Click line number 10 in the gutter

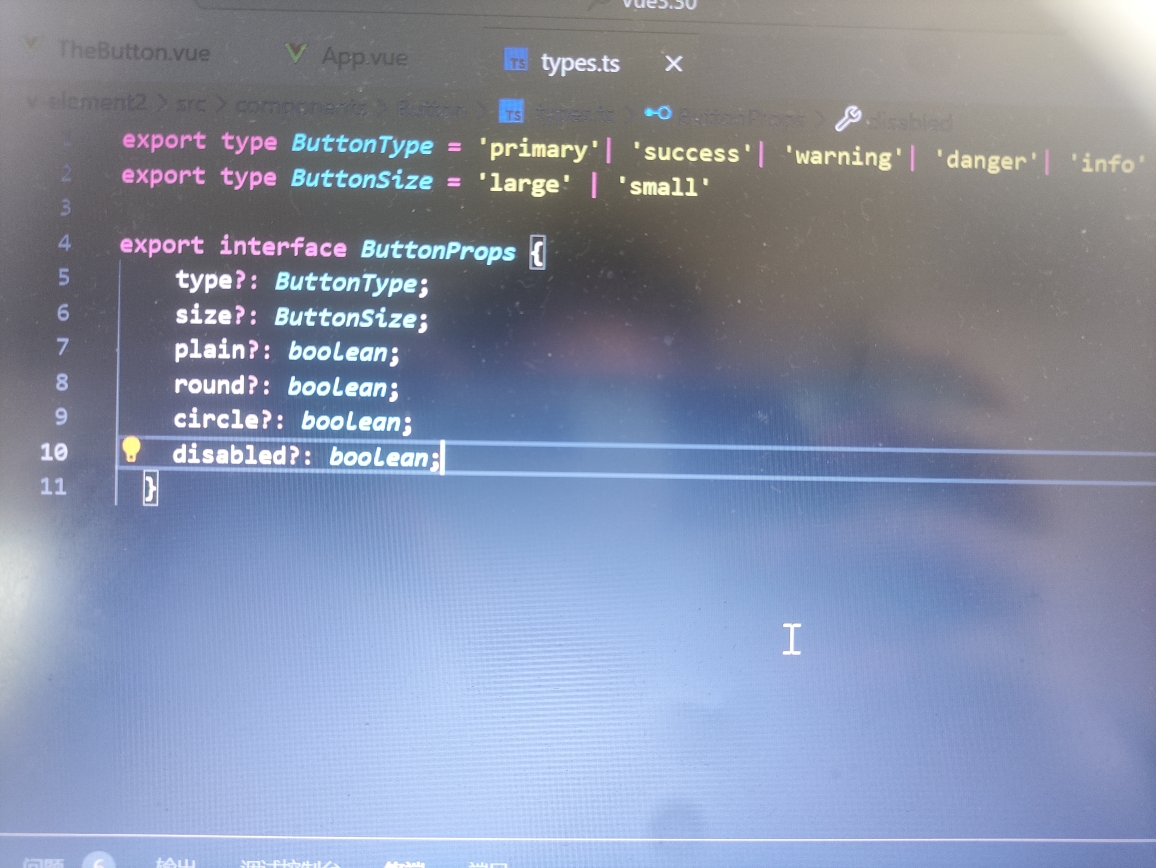pos(54,451)
